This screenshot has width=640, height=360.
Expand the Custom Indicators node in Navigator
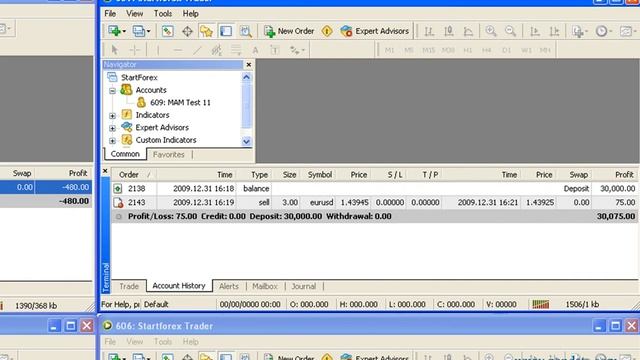click(112, 141)
